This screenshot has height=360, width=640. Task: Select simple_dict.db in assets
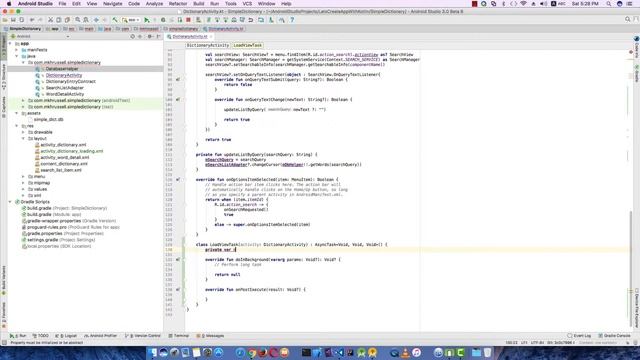[48, 119]
